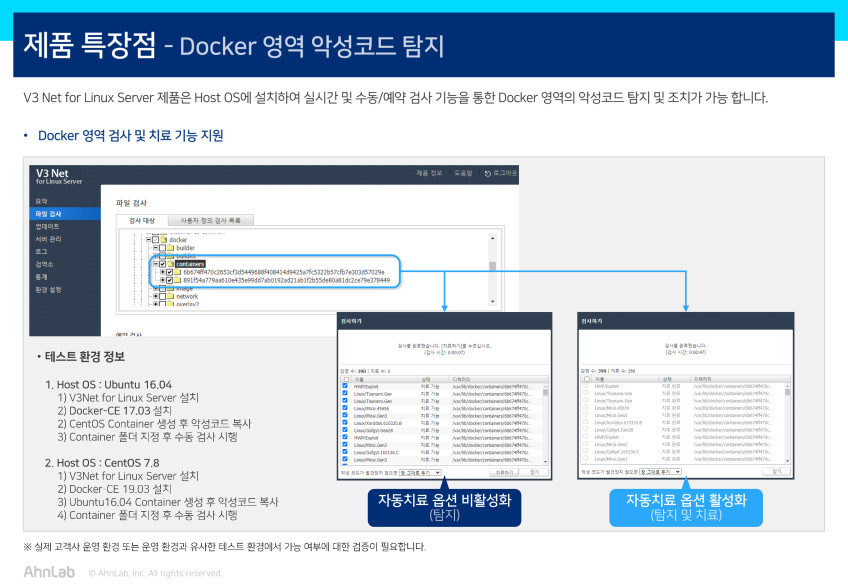Viewport: 848px width, 587px height.
Task: Collapse the docker tree node
Action: click(x=148, y=240)
